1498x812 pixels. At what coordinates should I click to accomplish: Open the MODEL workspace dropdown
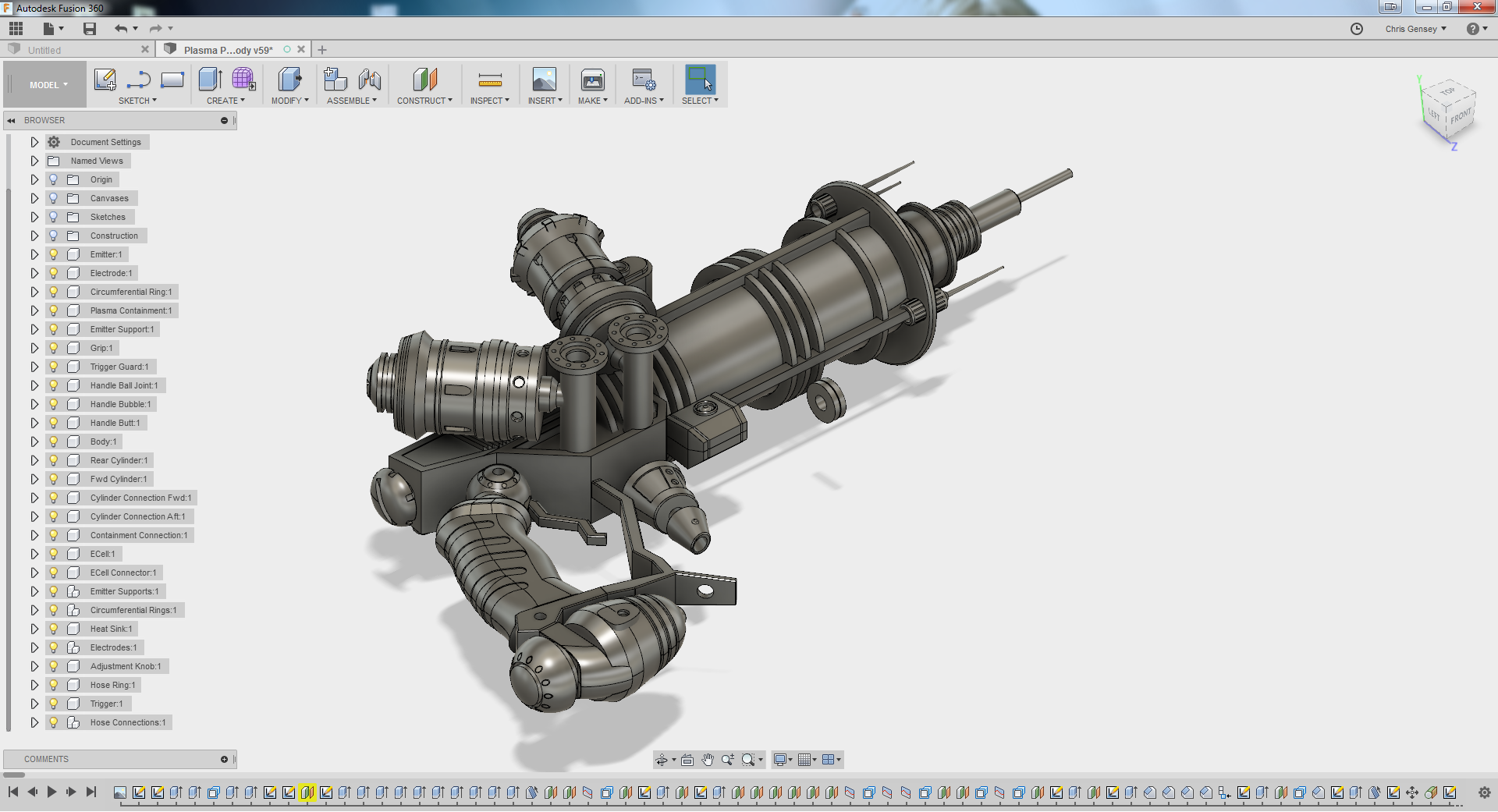(x=48, y=85)
